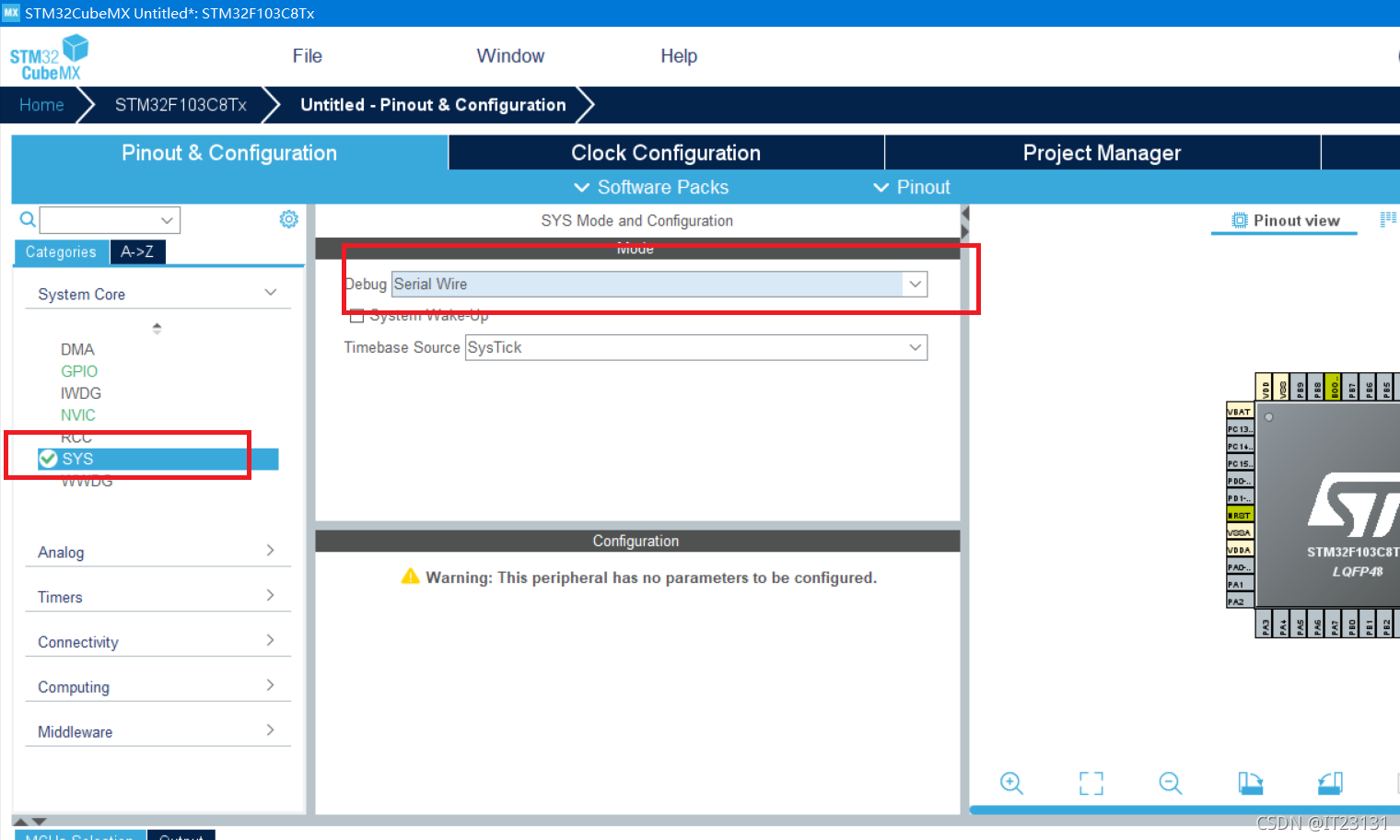
Task: Select the Categories tab
Action: pos(61,252)
